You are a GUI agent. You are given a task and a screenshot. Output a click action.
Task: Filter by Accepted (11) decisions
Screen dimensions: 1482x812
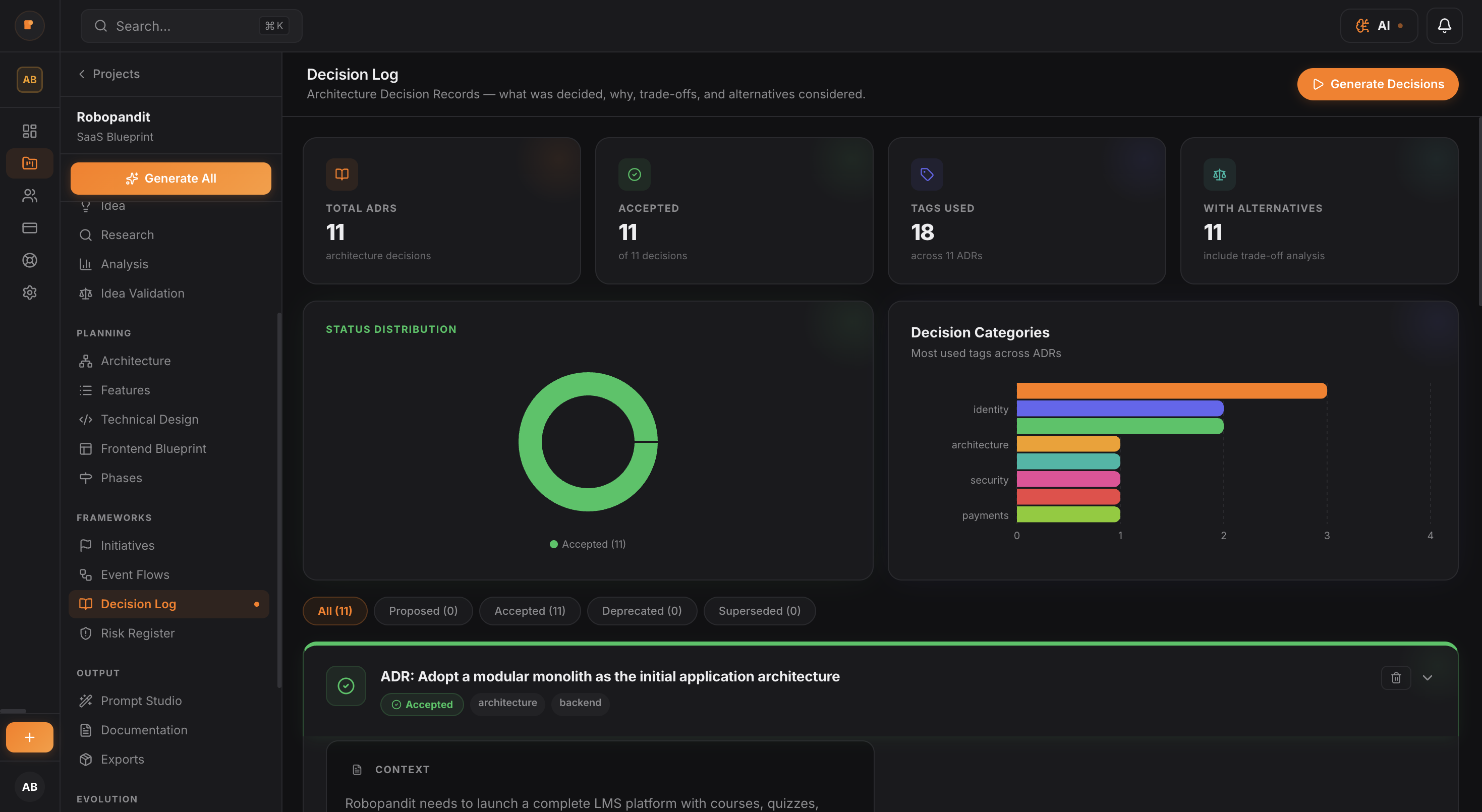point(529,611)
